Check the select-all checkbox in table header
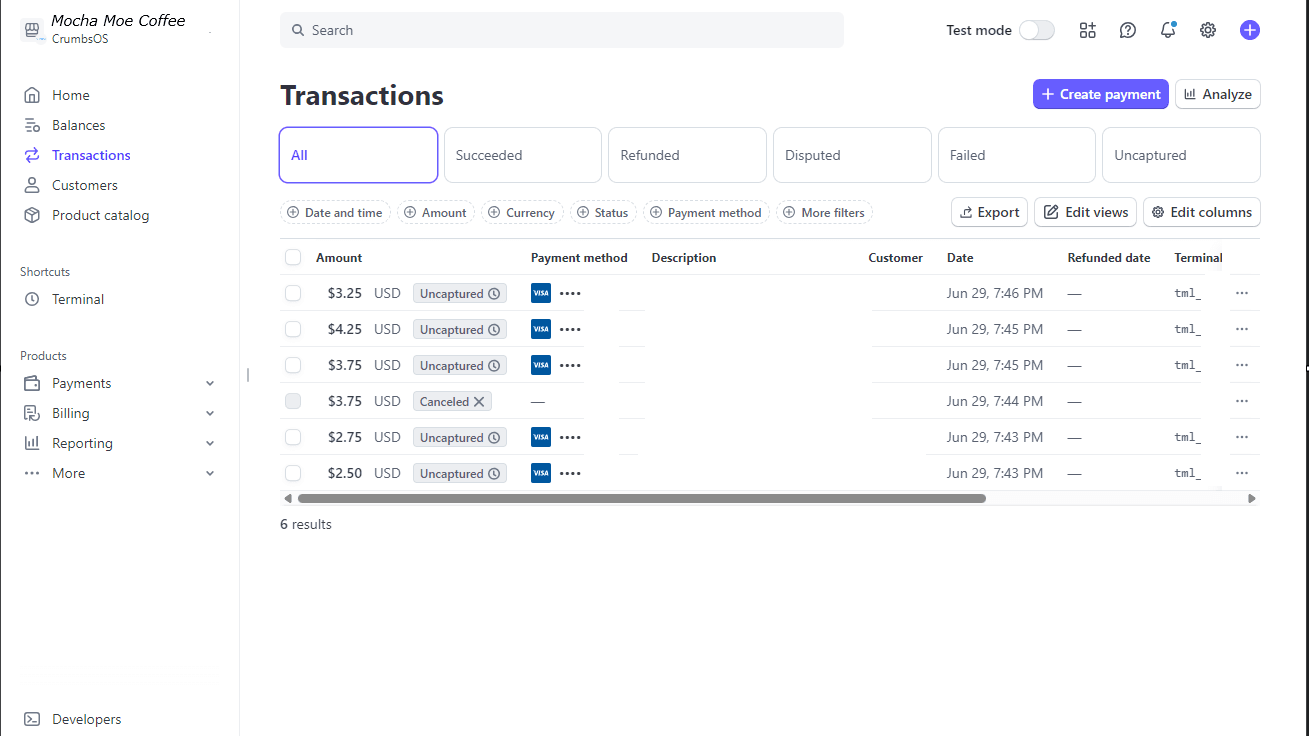The image size is (1309, 736). 293,257
